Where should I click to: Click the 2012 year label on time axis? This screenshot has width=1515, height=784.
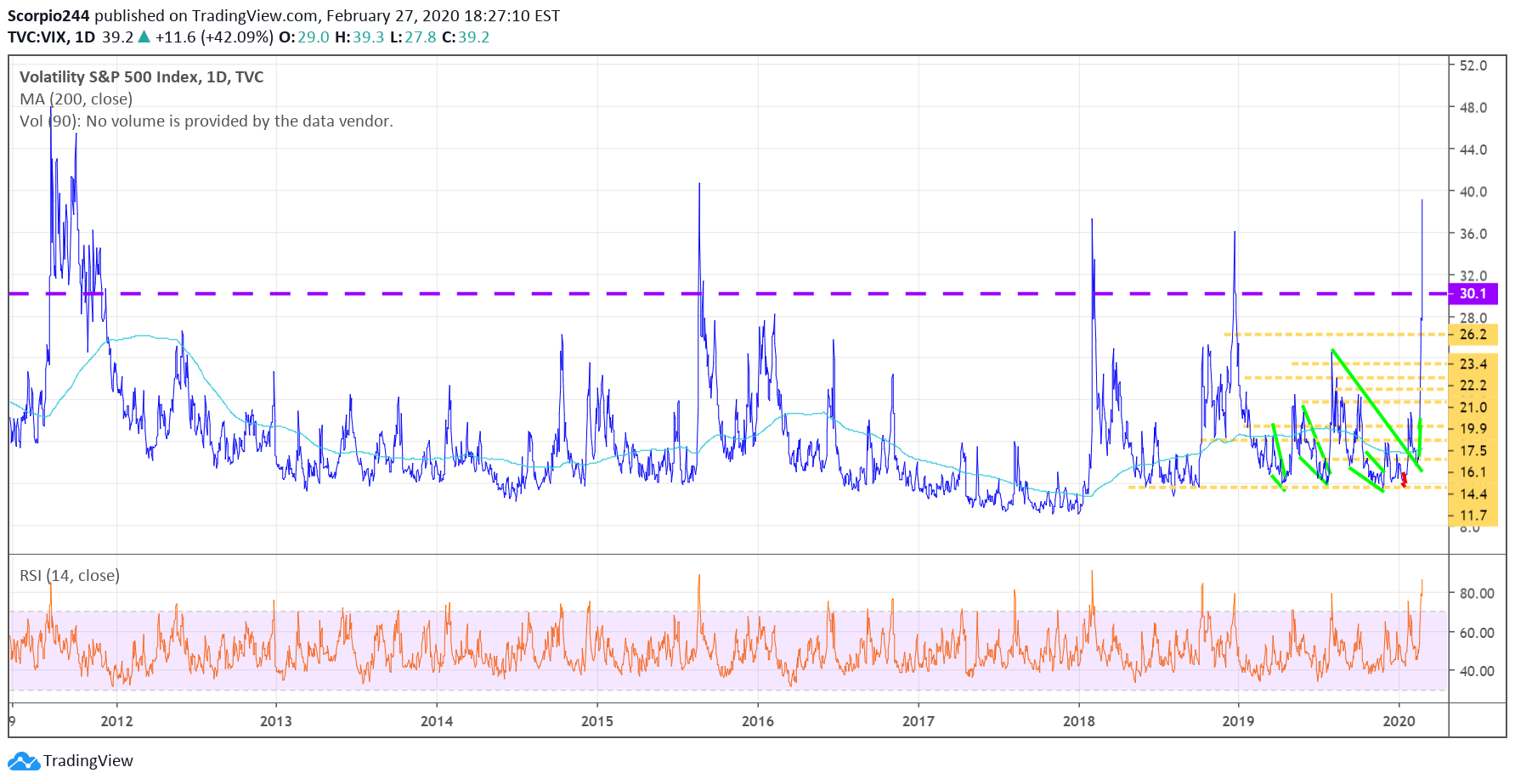pyautogui.click(x=116, y=721)
